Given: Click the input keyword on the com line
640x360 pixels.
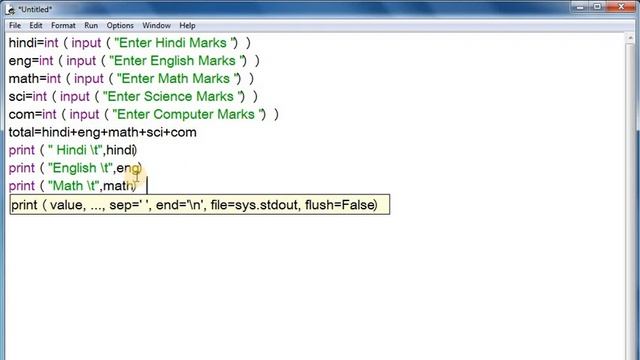Looking at the screenshot, I should (84, 114).
